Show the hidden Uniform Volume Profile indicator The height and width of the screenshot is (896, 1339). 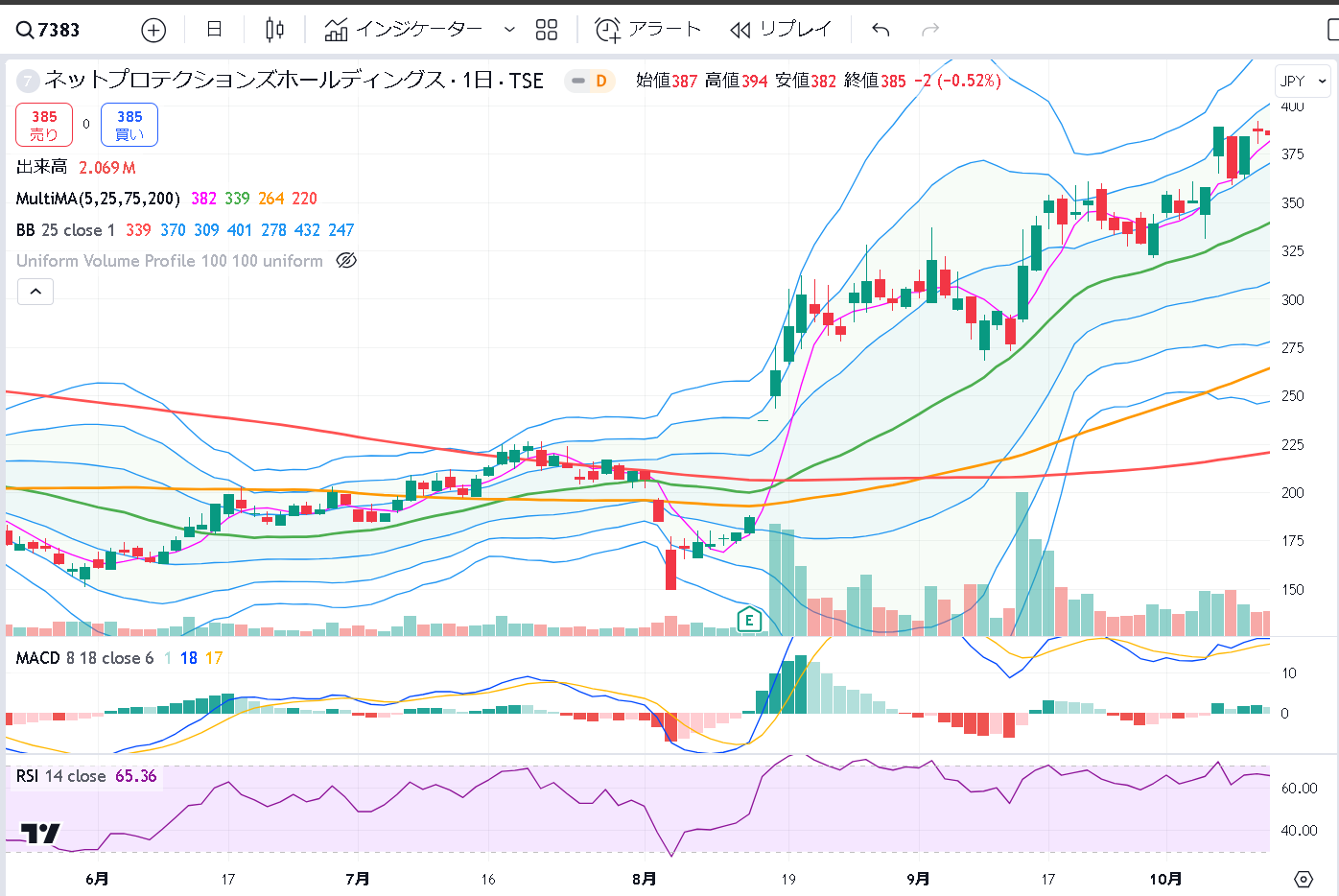(346, 261)
